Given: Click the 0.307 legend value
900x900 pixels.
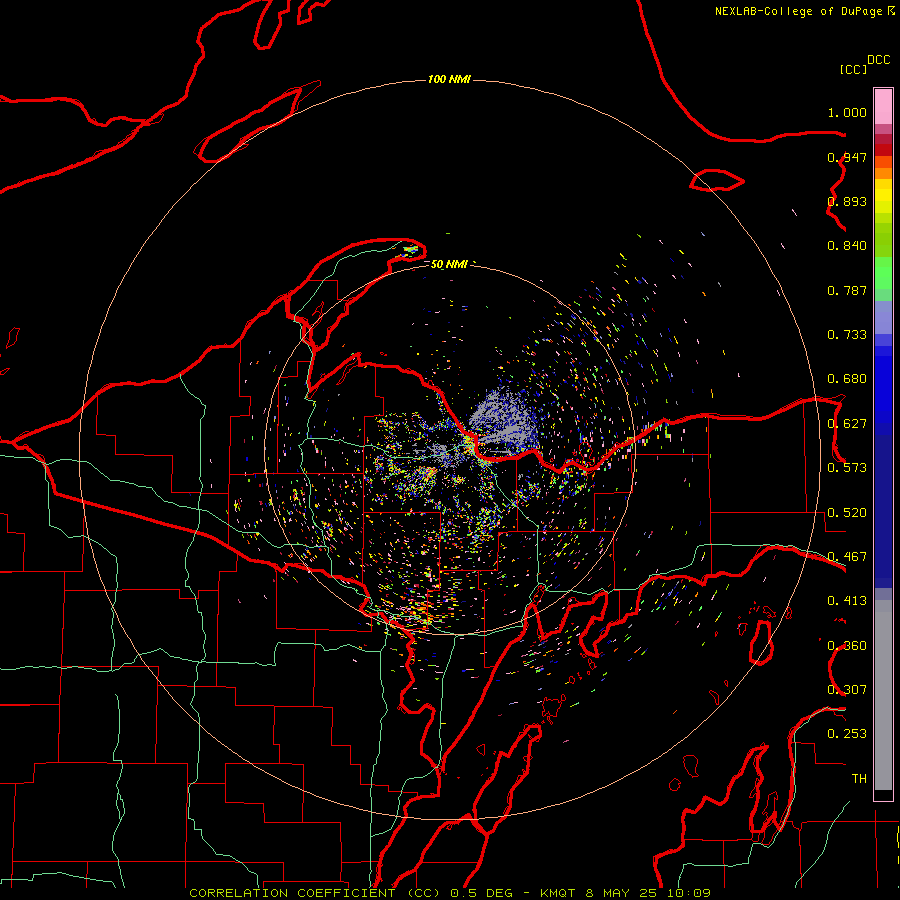Looking at the screenshot, I should coord(847,690).
